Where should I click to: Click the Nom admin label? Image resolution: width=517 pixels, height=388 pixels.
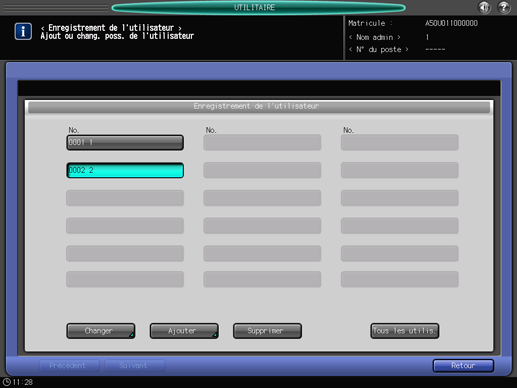coord(375,37)
